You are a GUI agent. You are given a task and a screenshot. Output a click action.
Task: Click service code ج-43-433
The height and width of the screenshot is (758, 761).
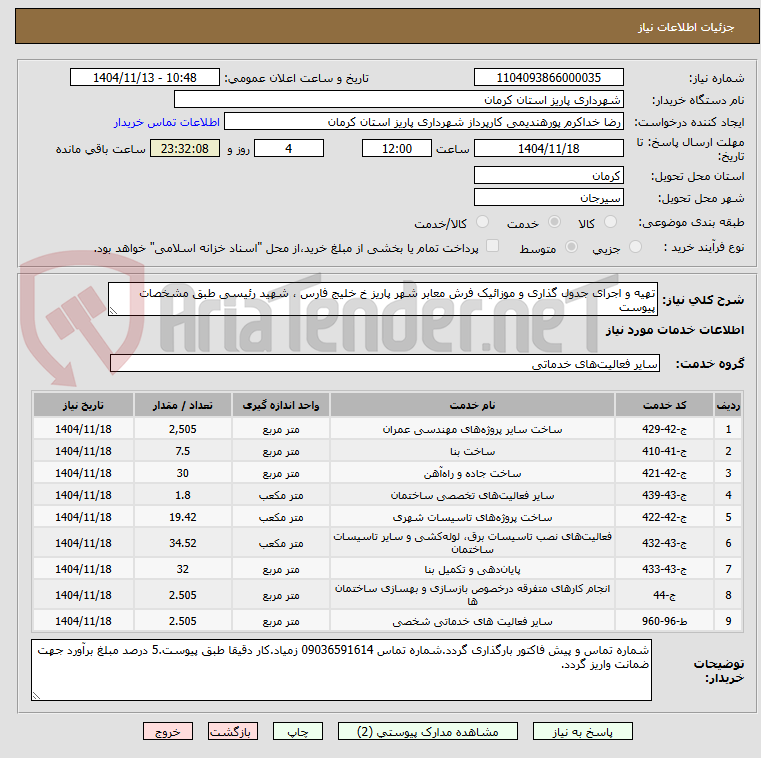664,569
